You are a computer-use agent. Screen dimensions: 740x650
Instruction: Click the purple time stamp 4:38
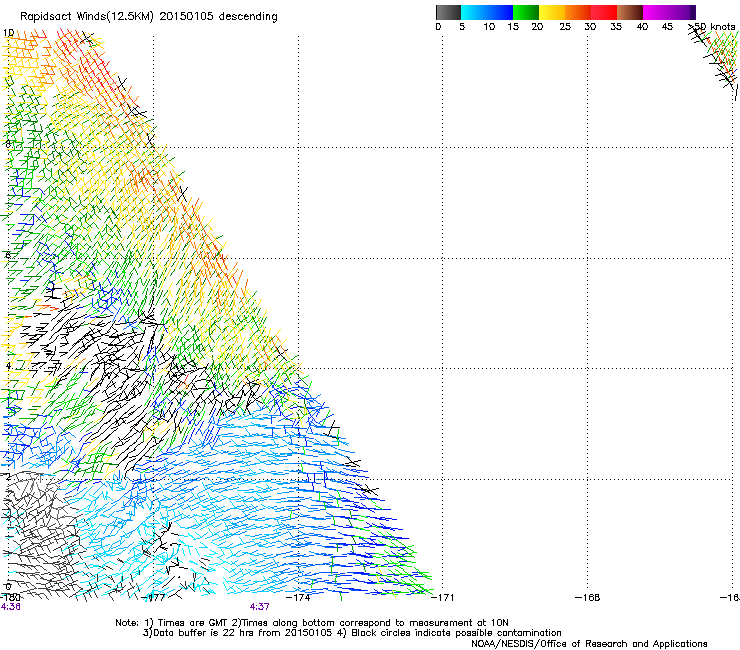point(10,607)
